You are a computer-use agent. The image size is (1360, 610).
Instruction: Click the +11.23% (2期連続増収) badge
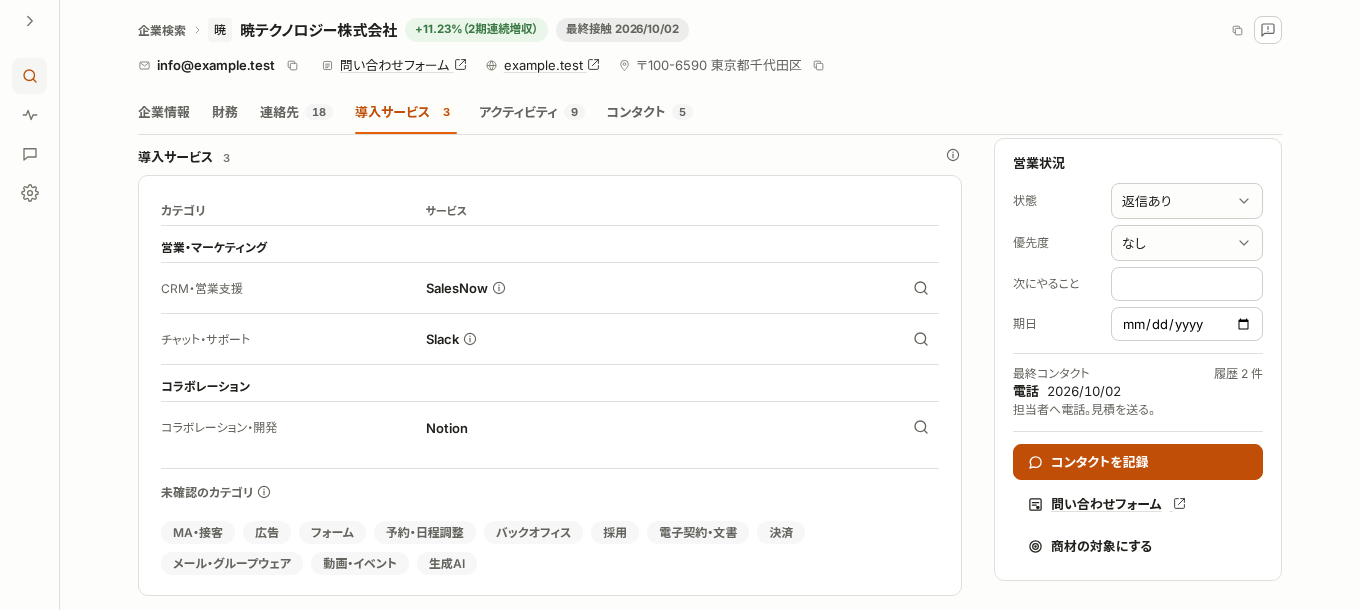[476, 30]
